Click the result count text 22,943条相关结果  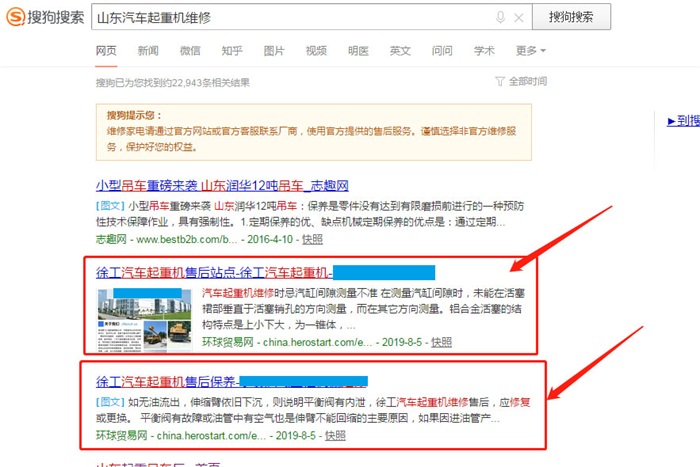(211, 83)
